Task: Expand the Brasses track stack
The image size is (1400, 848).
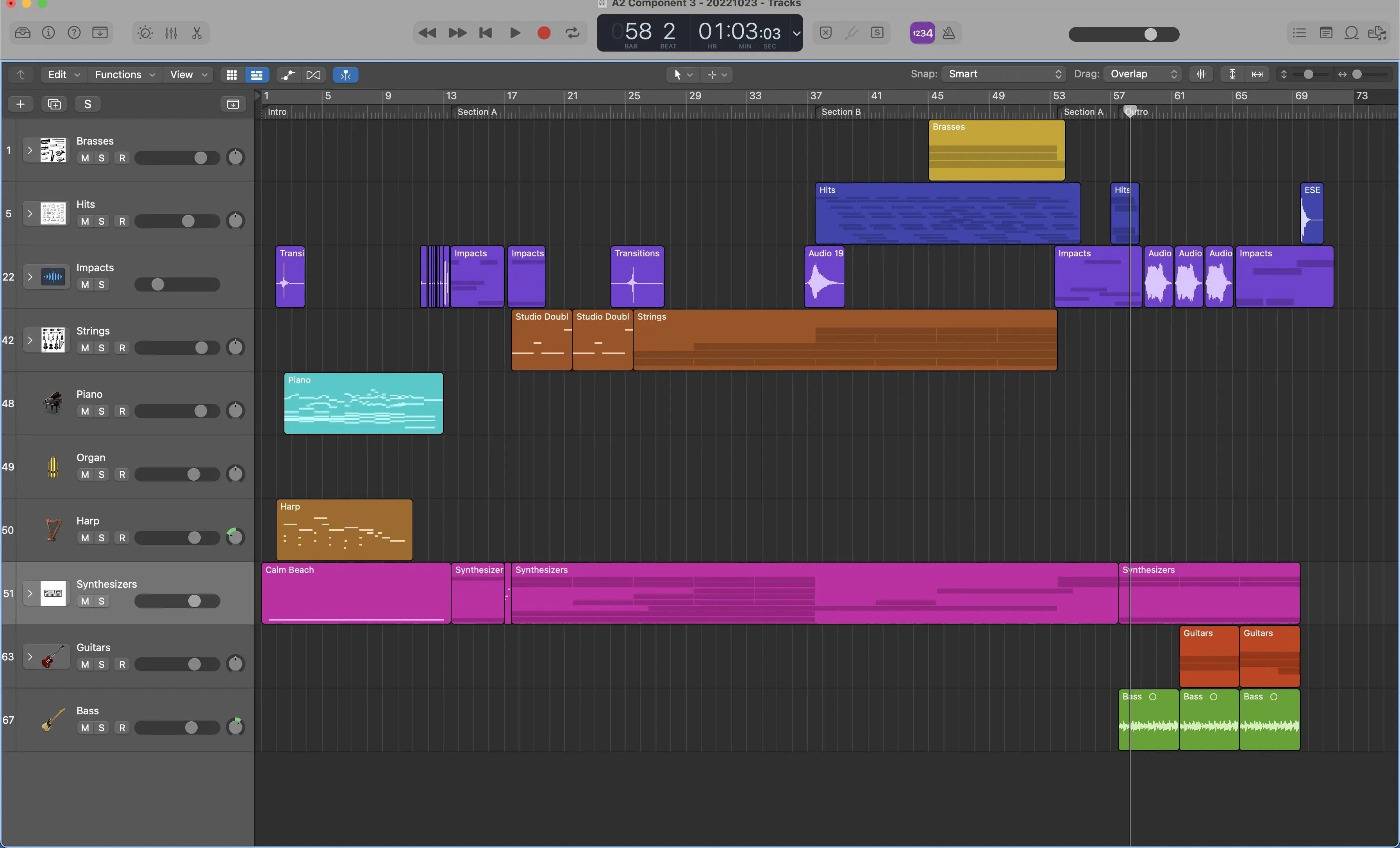Action: pos(30,150)
